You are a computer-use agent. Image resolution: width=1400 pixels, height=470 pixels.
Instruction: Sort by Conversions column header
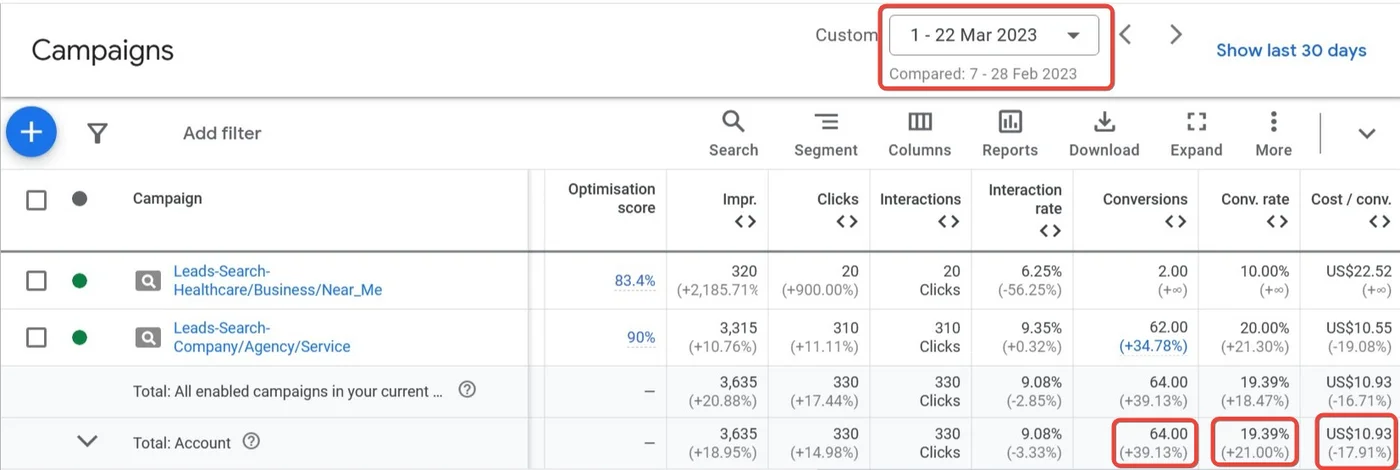pos(1145,199)
